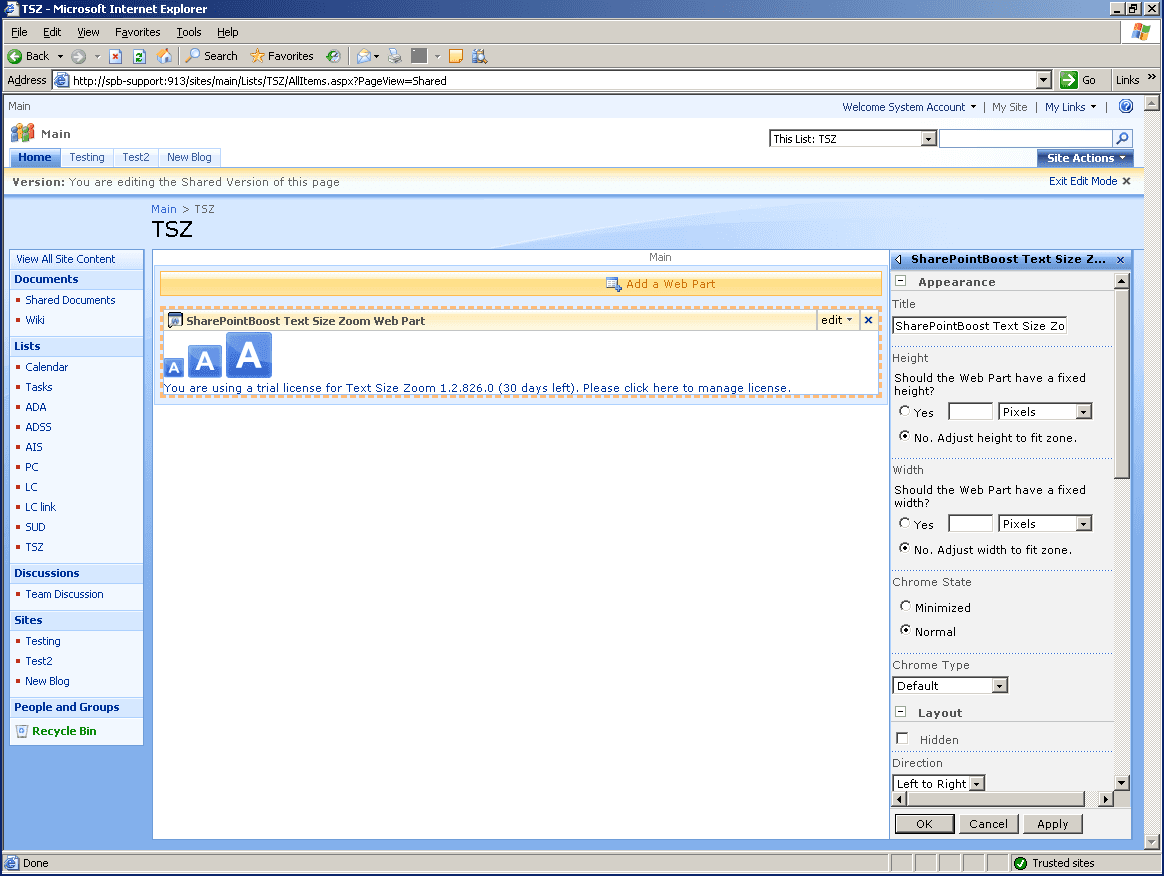The width and height of the screenshot is (1164, 876).
Task: Open the Tools menu
Action: tap(189, 32)
